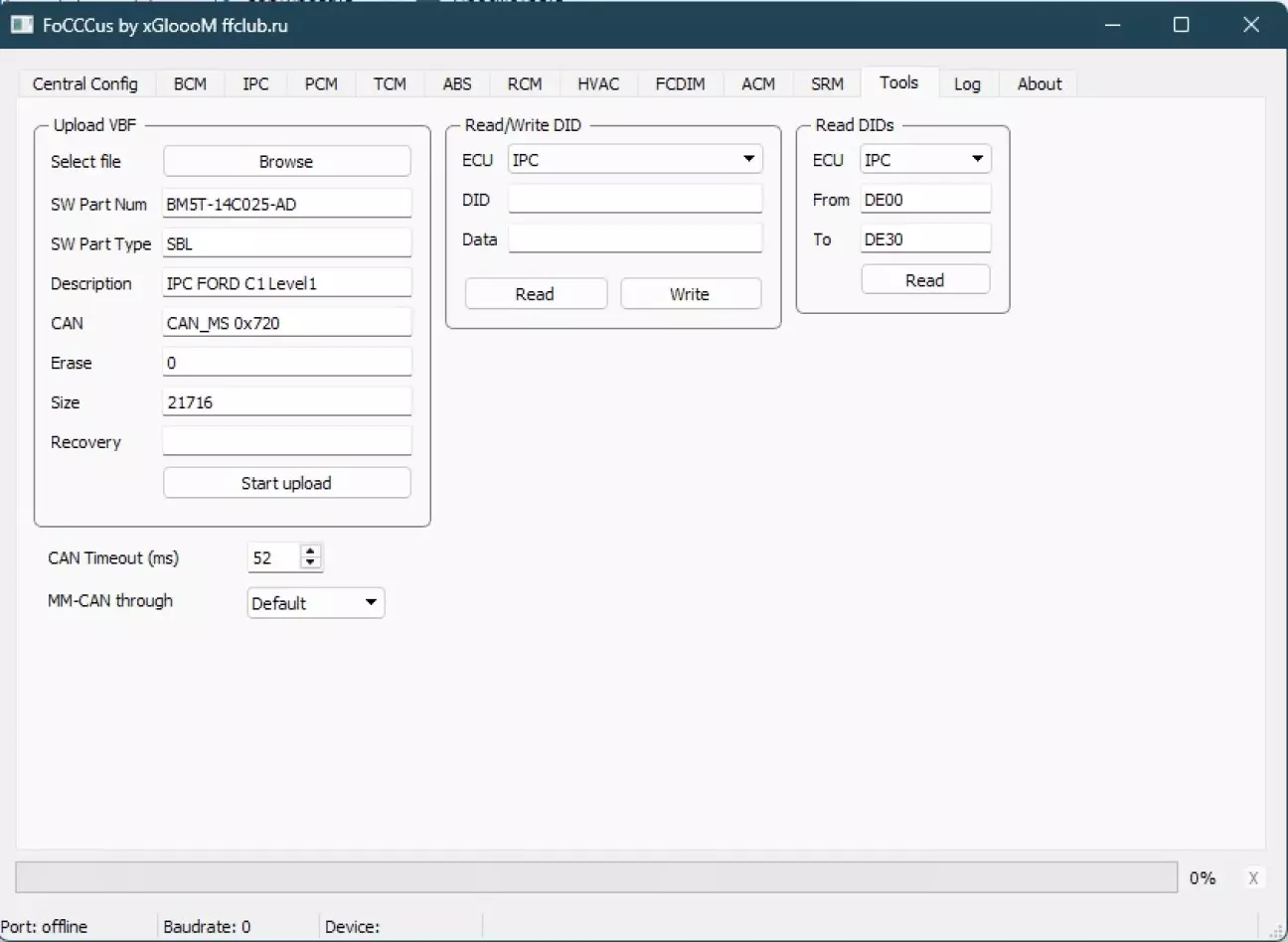This screenshot has height=942, width=1288.
Task: Click Read button in Read DIDs group
Action: (924, 280)
